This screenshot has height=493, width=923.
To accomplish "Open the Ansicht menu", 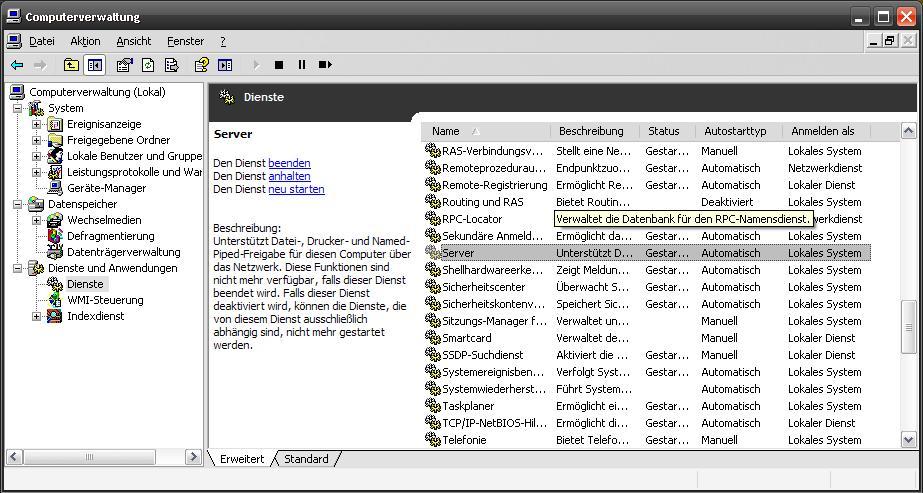I will (134, 41).
